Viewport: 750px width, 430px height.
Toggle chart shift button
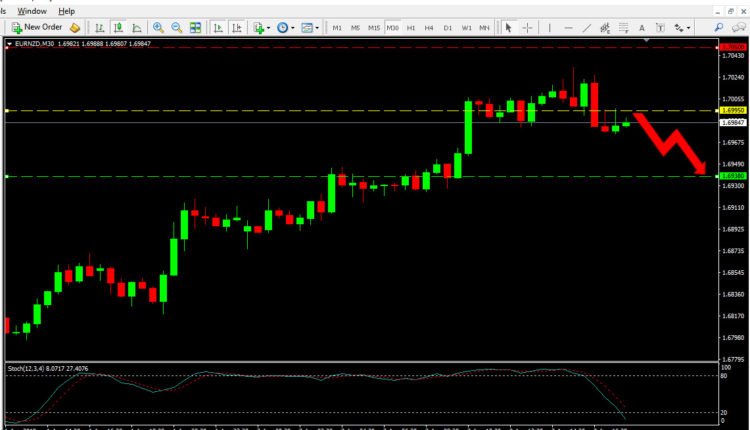237,28
